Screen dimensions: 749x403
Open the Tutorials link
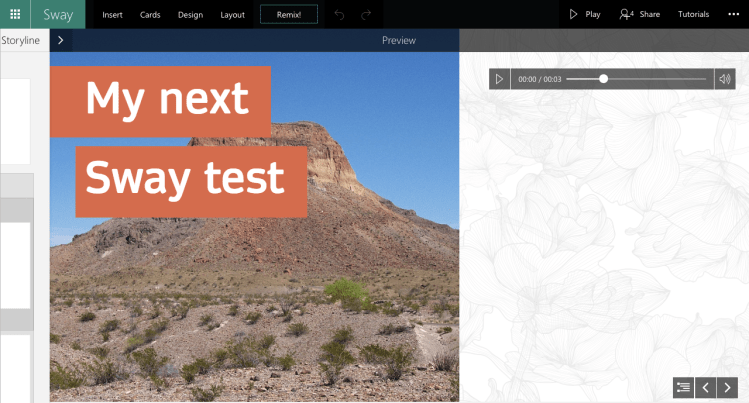[x=693, y=14]
